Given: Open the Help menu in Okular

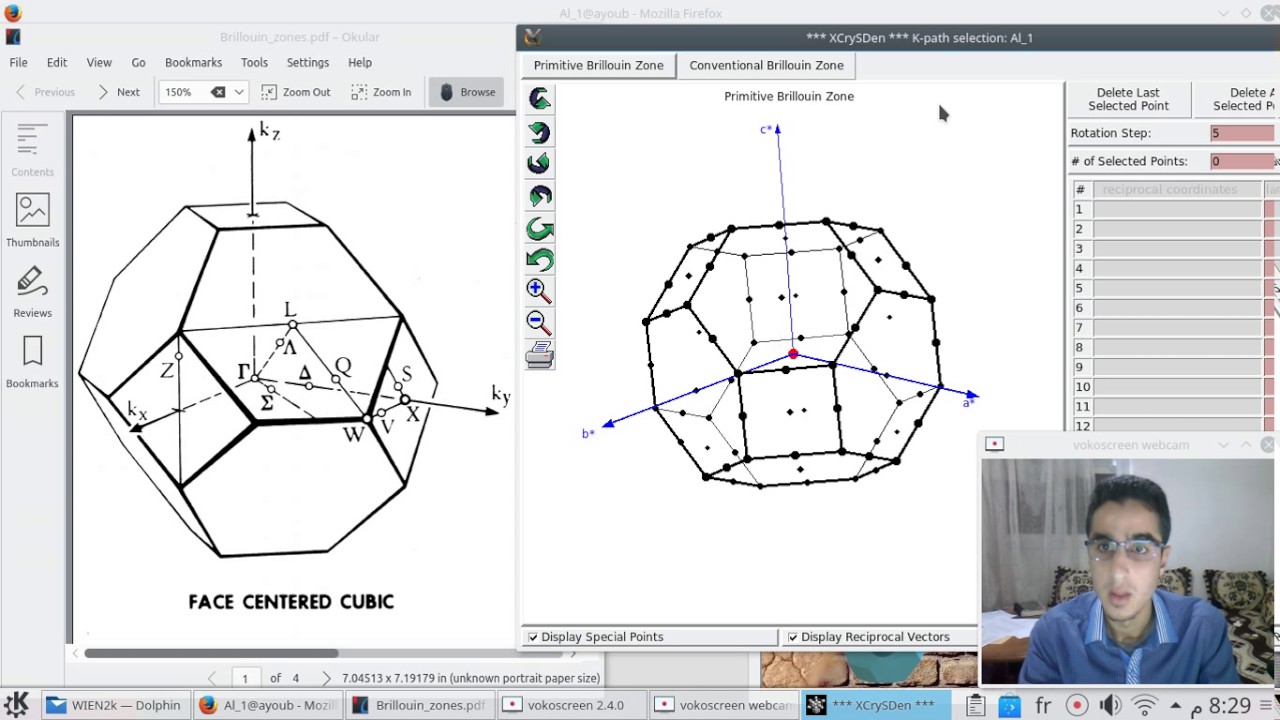Looking at the screenshot, I should point(360,62).
